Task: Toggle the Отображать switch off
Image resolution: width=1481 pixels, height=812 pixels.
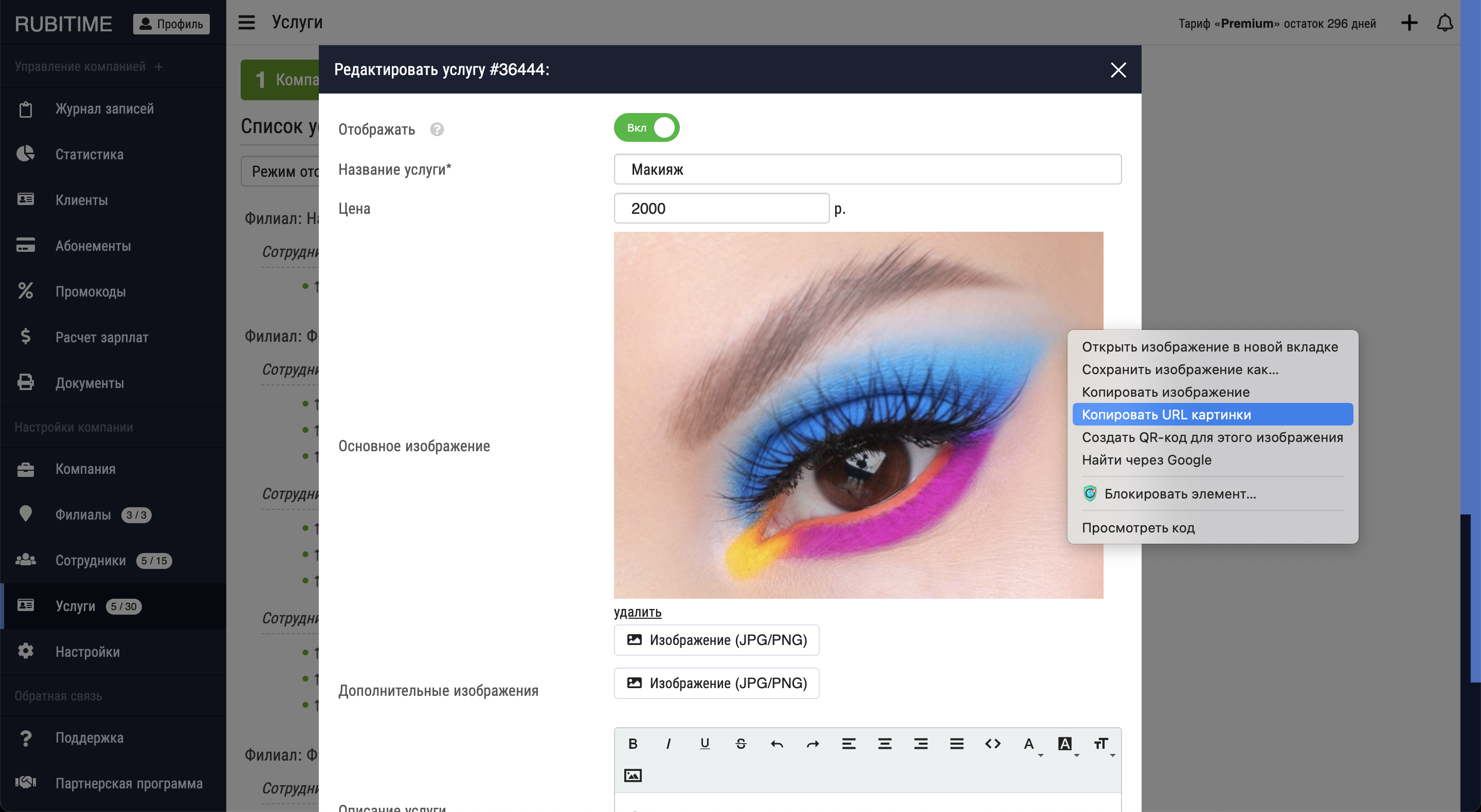Action: [646, 127]
